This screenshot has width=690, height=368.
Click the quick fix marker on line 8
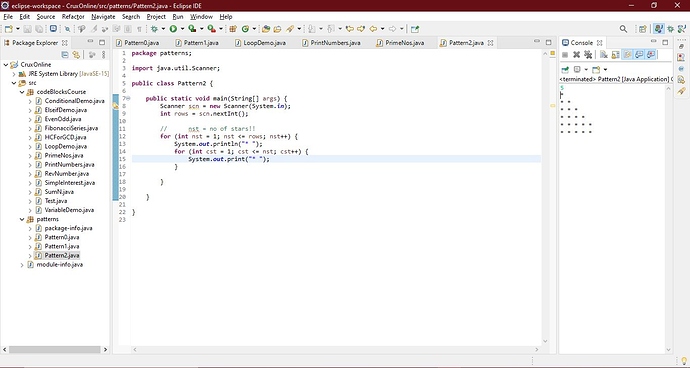[115, 106]
